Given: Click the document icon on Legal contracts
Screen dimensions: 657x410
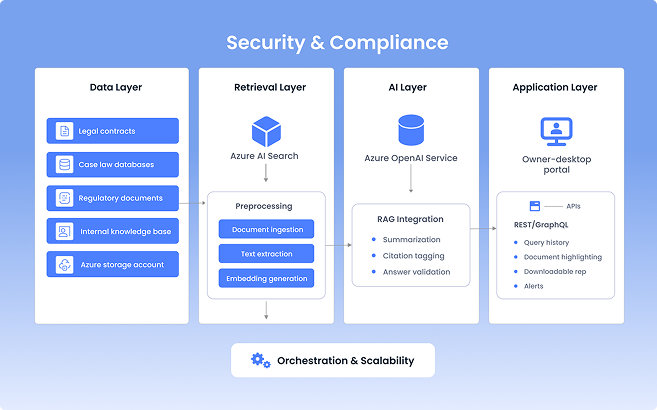Looking at the screenshot, I should (65, 131).
